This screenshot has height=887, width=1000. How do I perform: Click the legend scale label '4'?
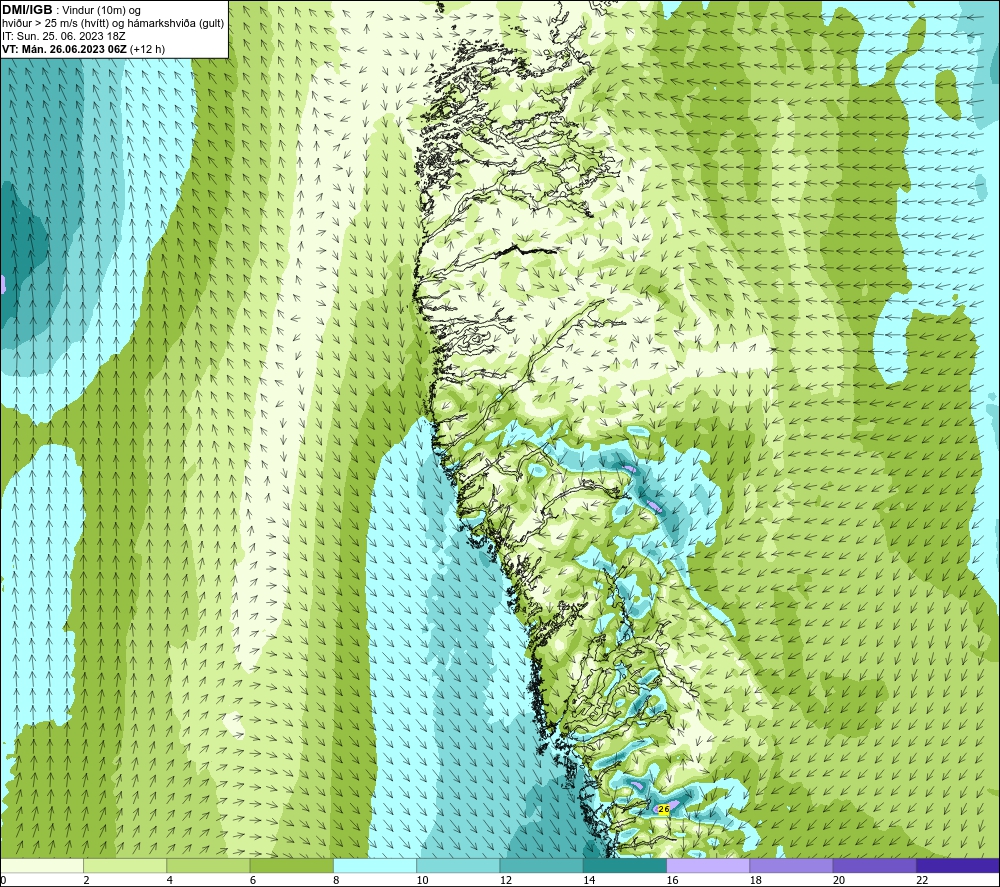(170, 881)
